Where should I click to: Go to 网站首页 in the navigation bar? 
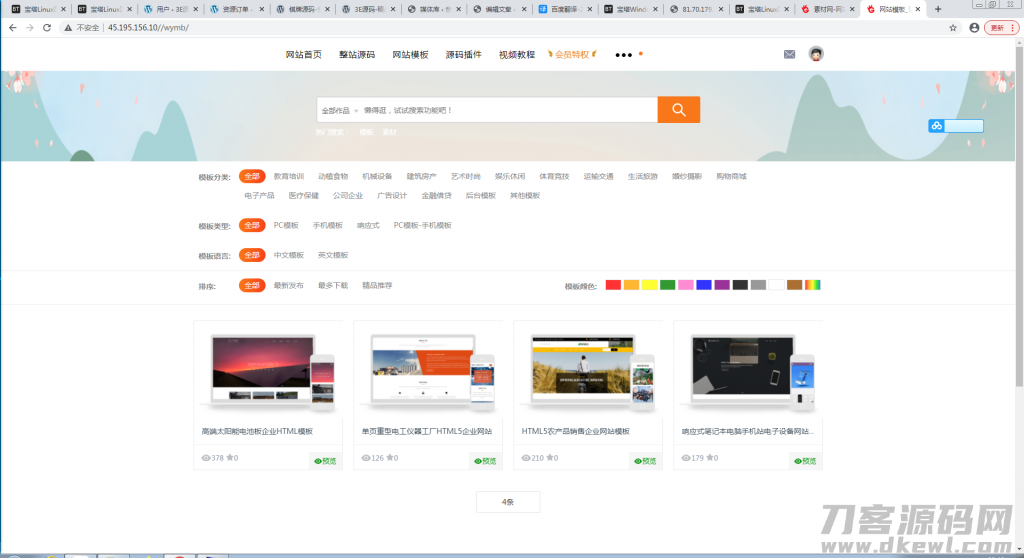tap(304, 55)
